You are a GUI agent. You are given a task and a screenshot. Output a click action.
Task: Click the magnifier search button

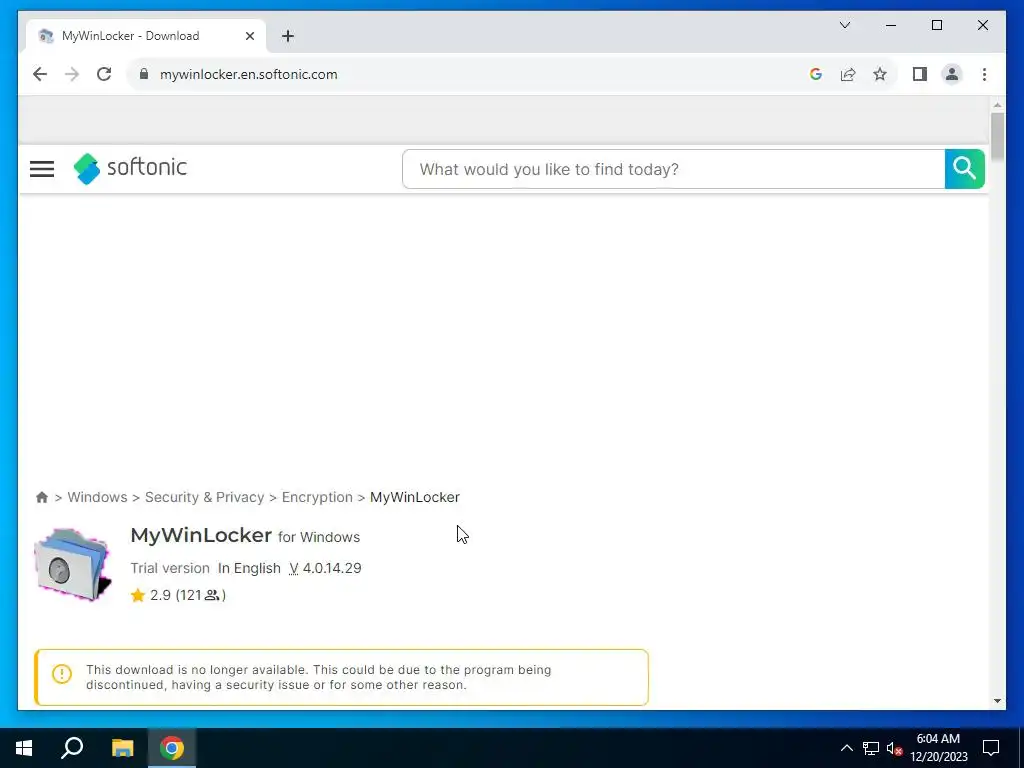pyautogui.click(x=965, y=169)
